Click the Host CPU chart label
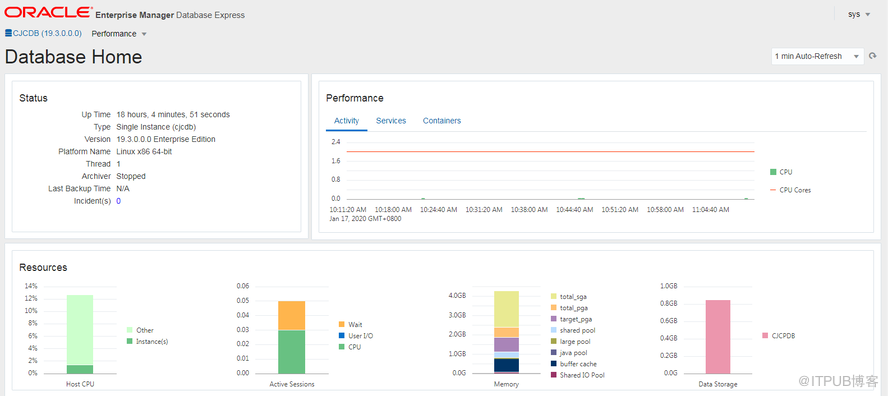 79,384
